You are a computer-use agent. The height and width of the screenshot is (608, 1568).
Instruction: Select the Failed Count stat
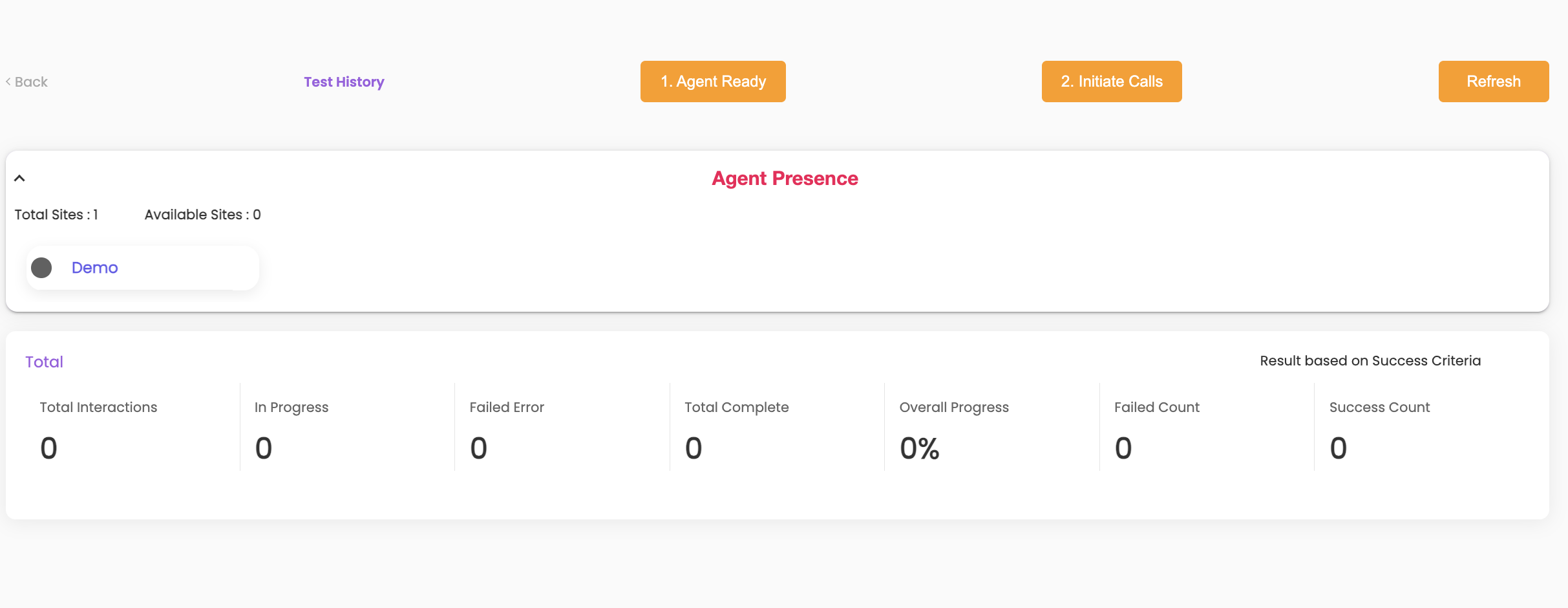click(x=1156, y=407)
